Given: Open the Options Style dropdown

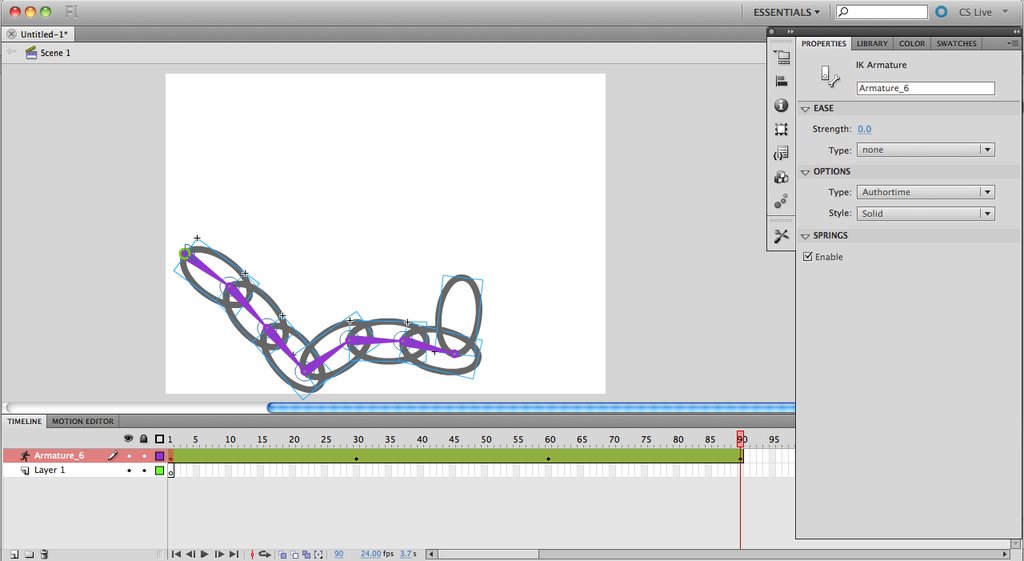Looking at the screenshot, I should [925, 214].
